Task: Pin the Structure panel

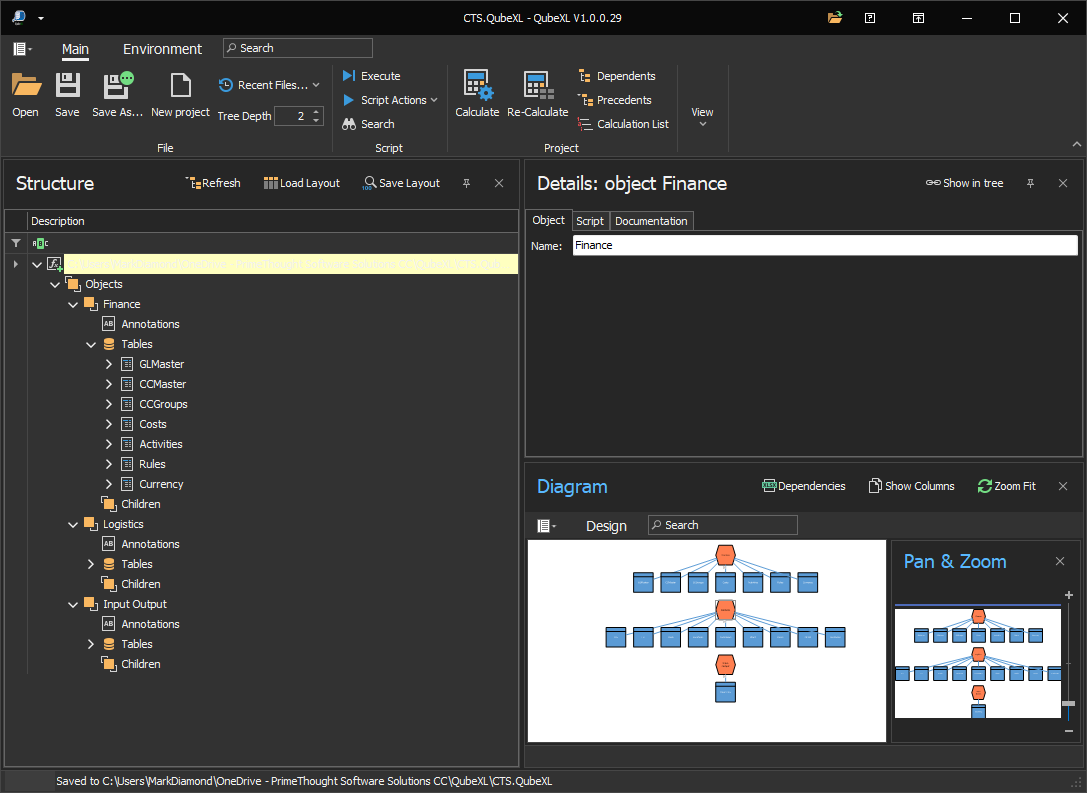Action: pos(466,183)
